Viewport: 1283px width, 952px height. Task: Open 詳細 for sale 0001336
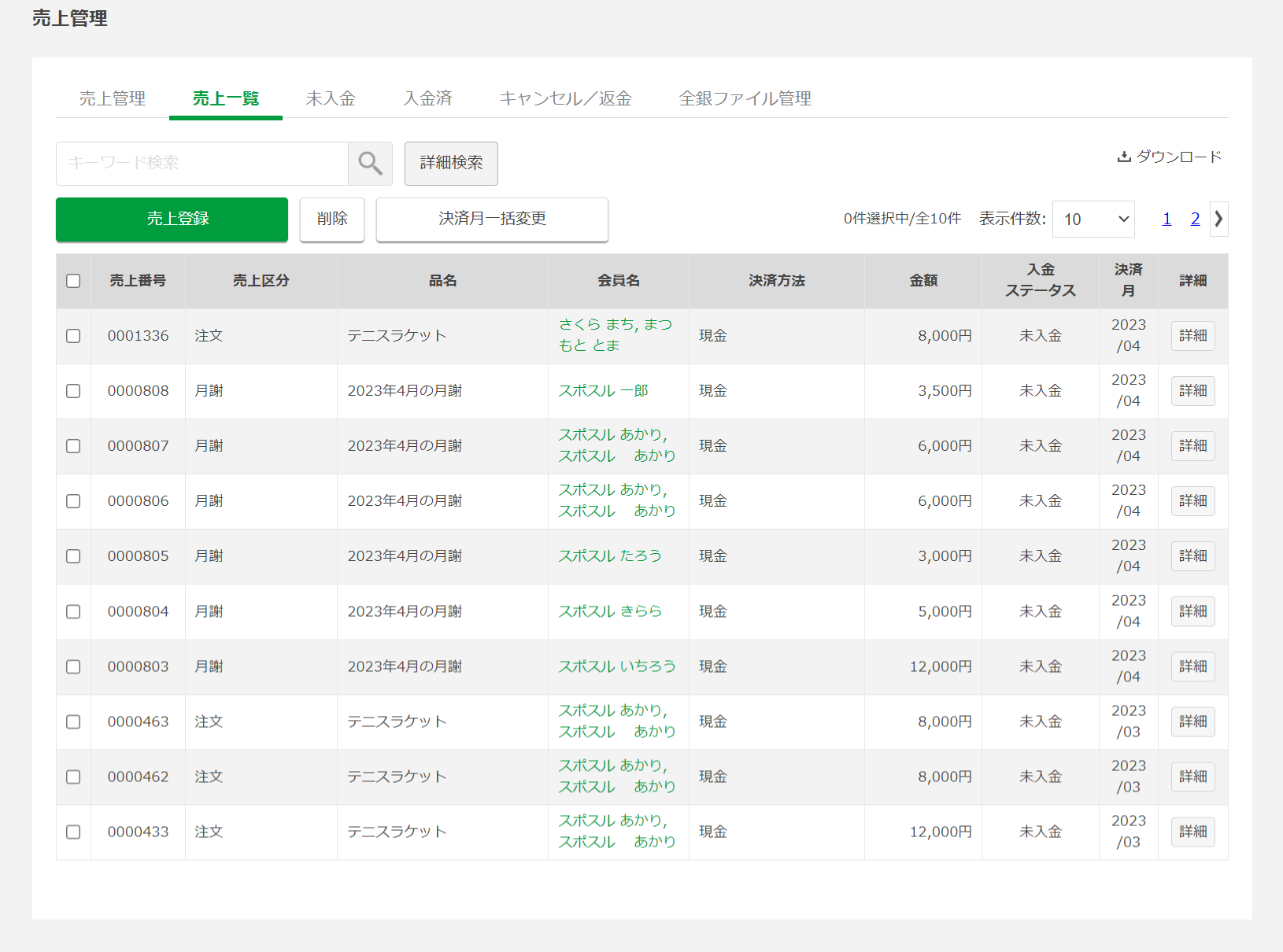click(x=1192, y=336)
